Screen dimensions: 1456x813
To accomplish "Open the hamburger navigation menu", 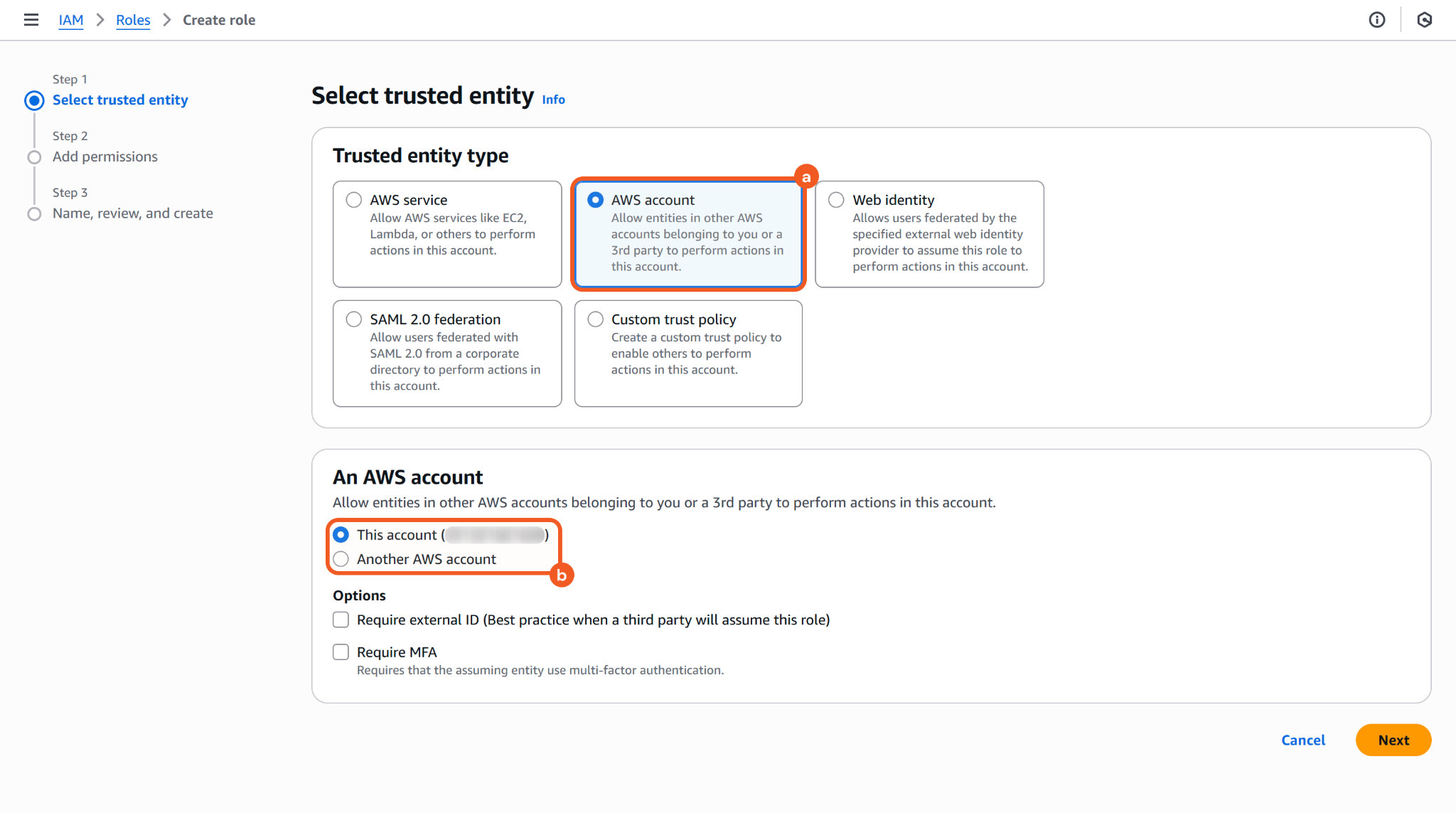I will click(x=31, y=20).
